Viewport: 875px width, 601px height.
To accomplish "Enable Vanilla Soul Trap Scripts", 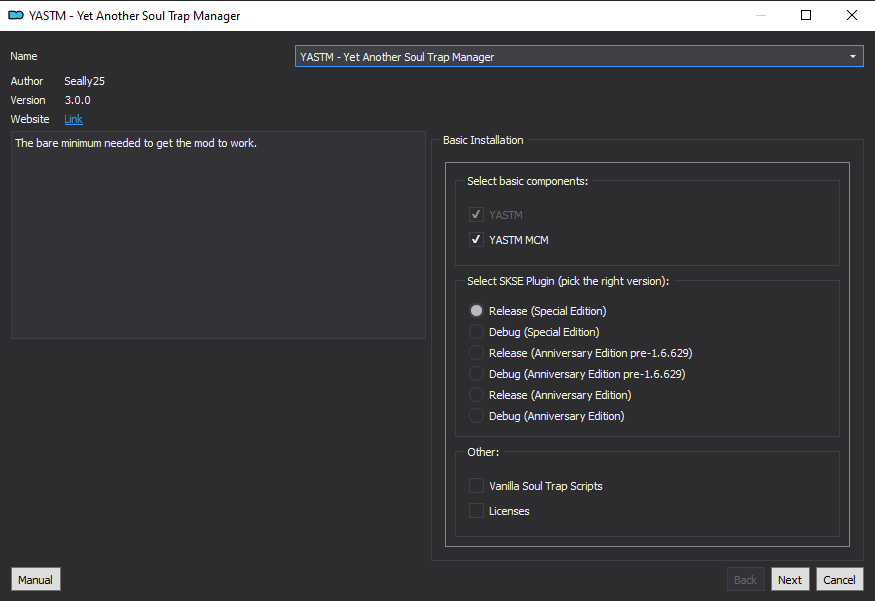I will pyautogui.click(x=476, y=485).
